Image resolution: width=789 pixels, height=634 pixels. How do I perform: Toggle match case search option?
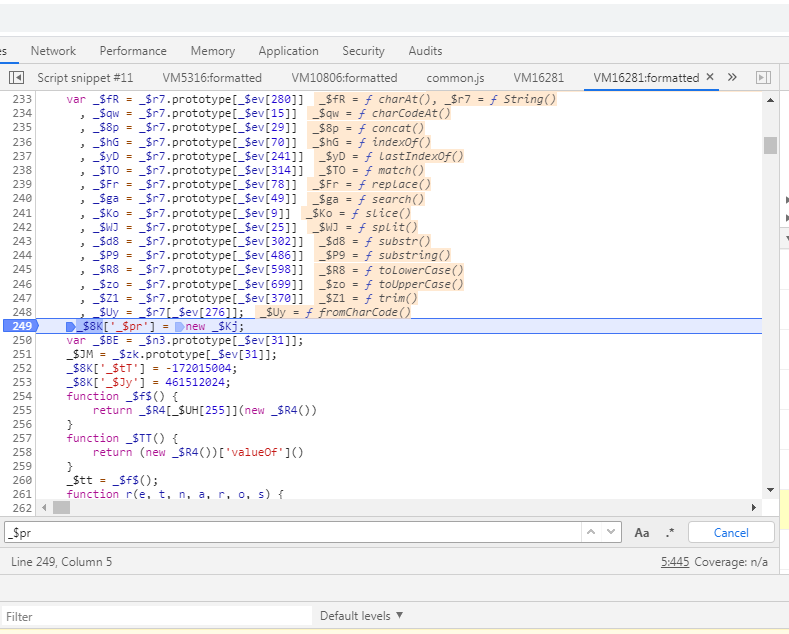pyautogui.click(x=642, y=533)
